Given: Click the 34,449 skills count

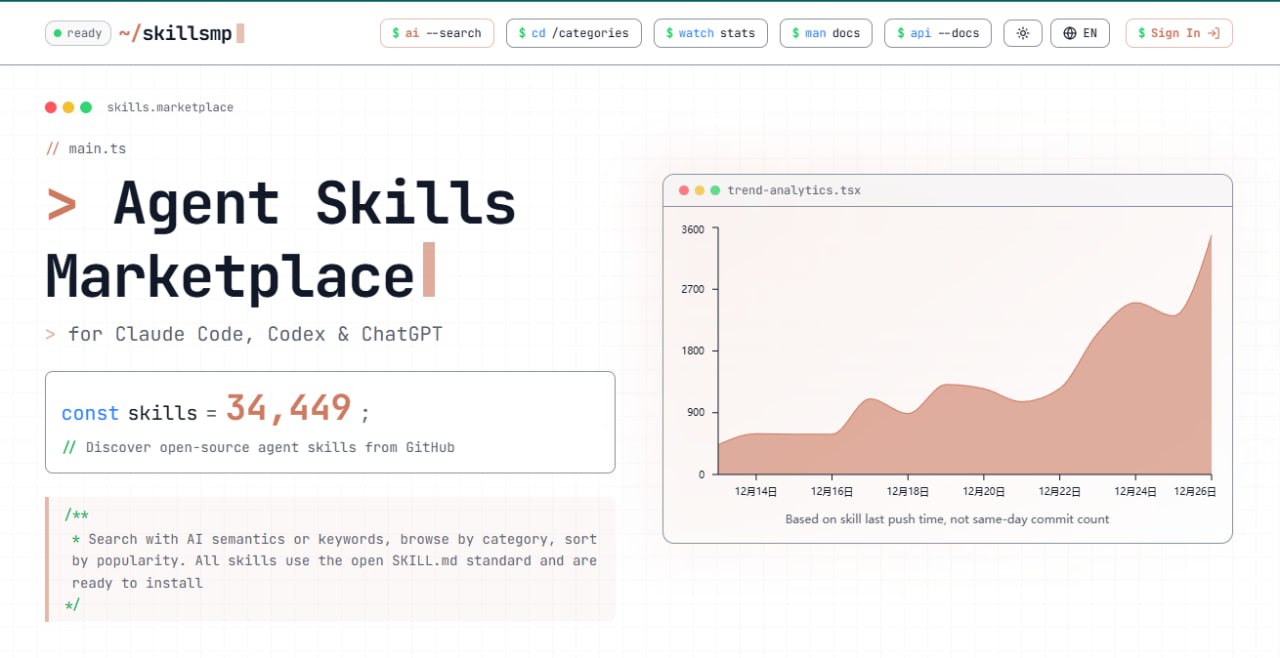Looking at the screenshot, I should [288, 408].
